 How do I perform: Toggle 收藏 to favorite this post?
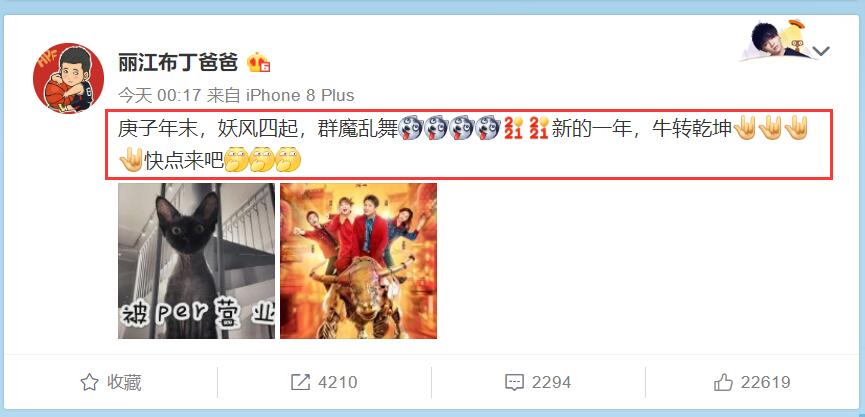pos(111,382)
